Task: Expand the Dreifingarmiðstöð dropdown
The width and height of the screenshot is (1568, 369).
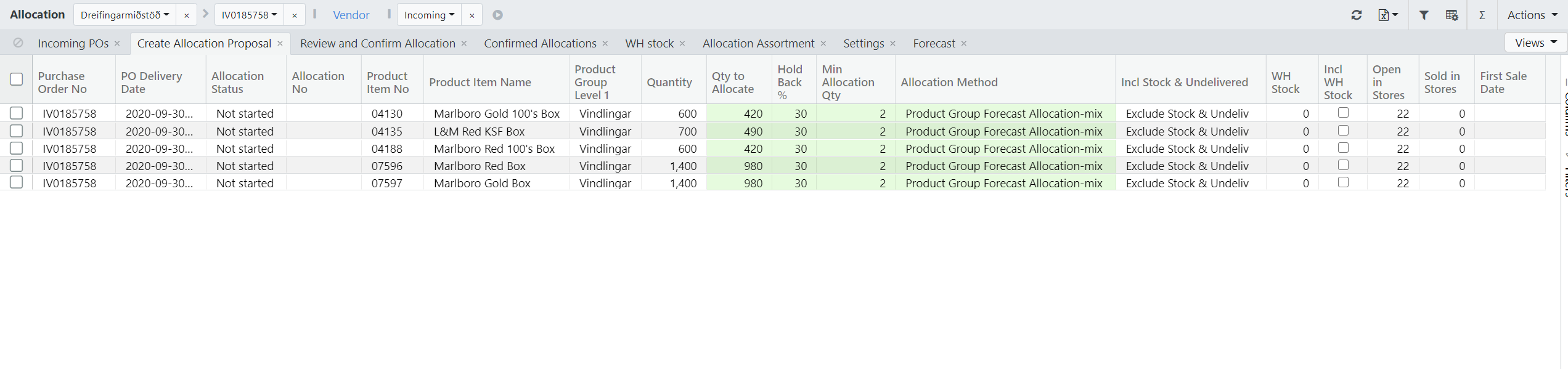Action: coord(125,15)
